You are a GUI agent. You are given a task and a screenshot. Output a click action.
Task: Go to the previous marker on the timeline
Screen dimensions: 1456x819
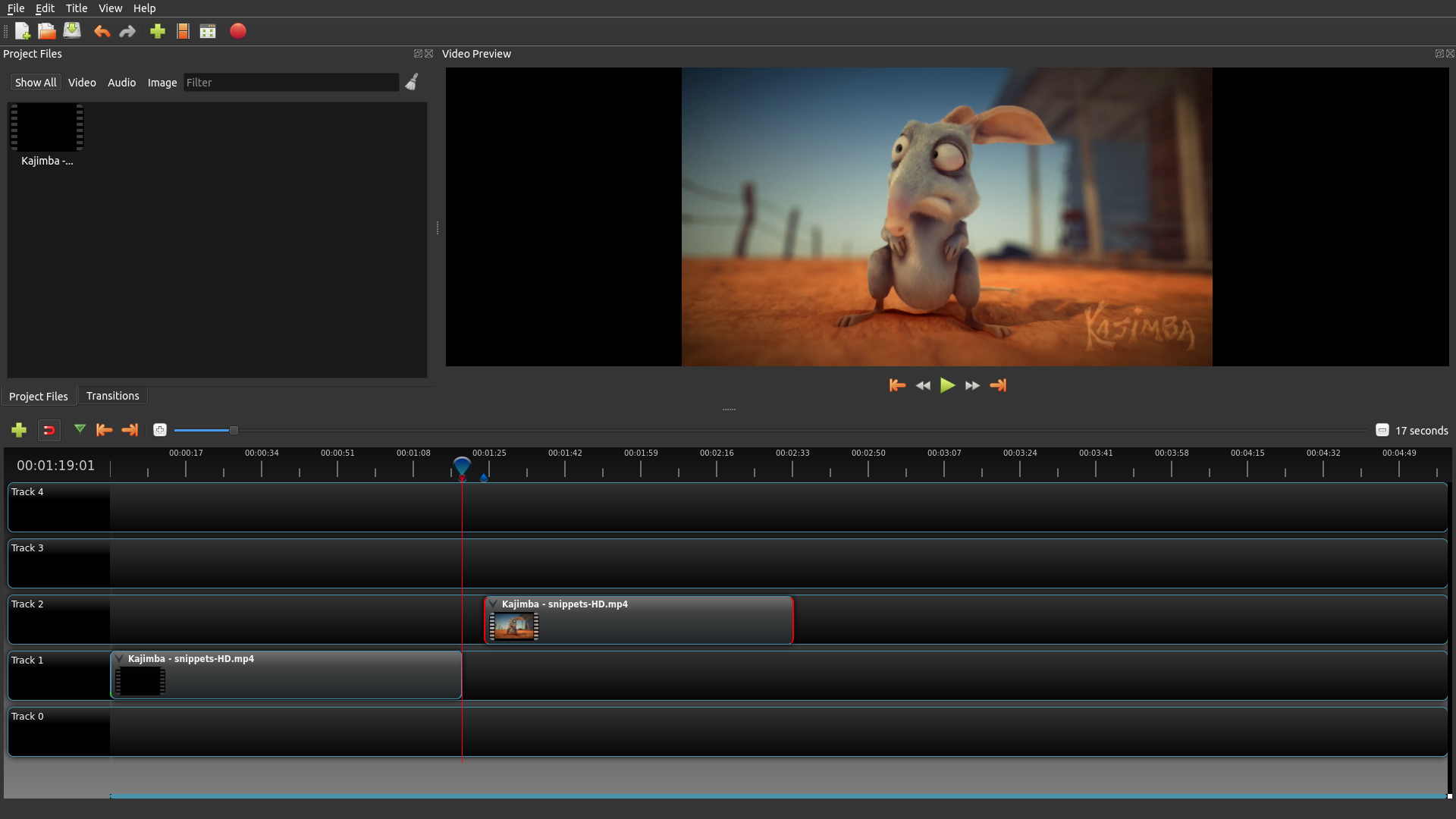tap(105, 430)
